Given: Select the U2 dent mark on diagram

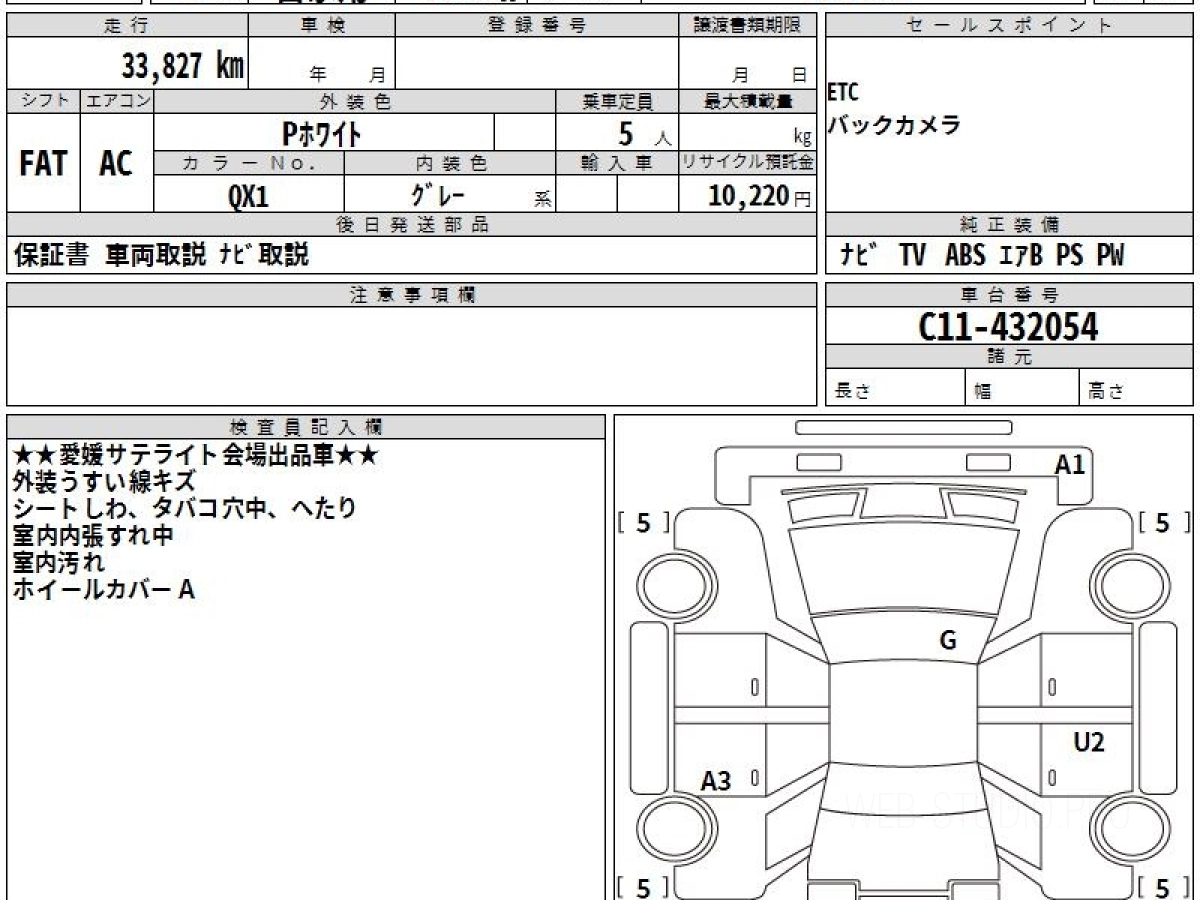Looking at the screenshot, I should [x=1089, y=742].
